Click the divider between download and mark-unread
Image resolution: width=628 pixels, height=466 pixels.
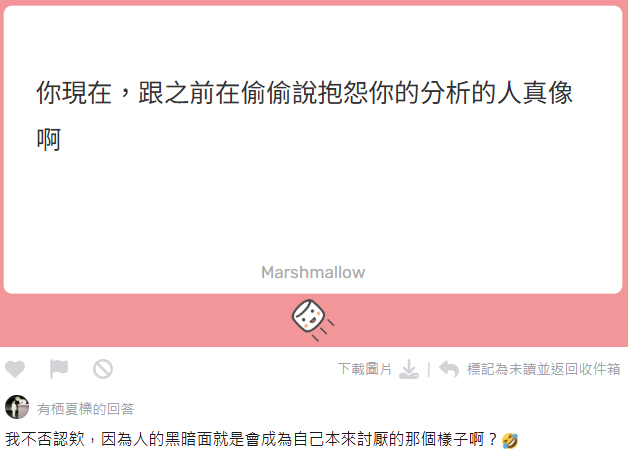429,369
